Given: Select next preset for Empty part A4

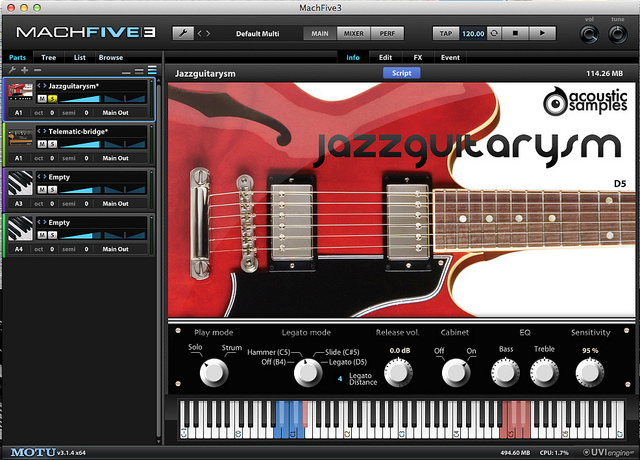Looking at the screenshot, I should (x=44, y=222).
